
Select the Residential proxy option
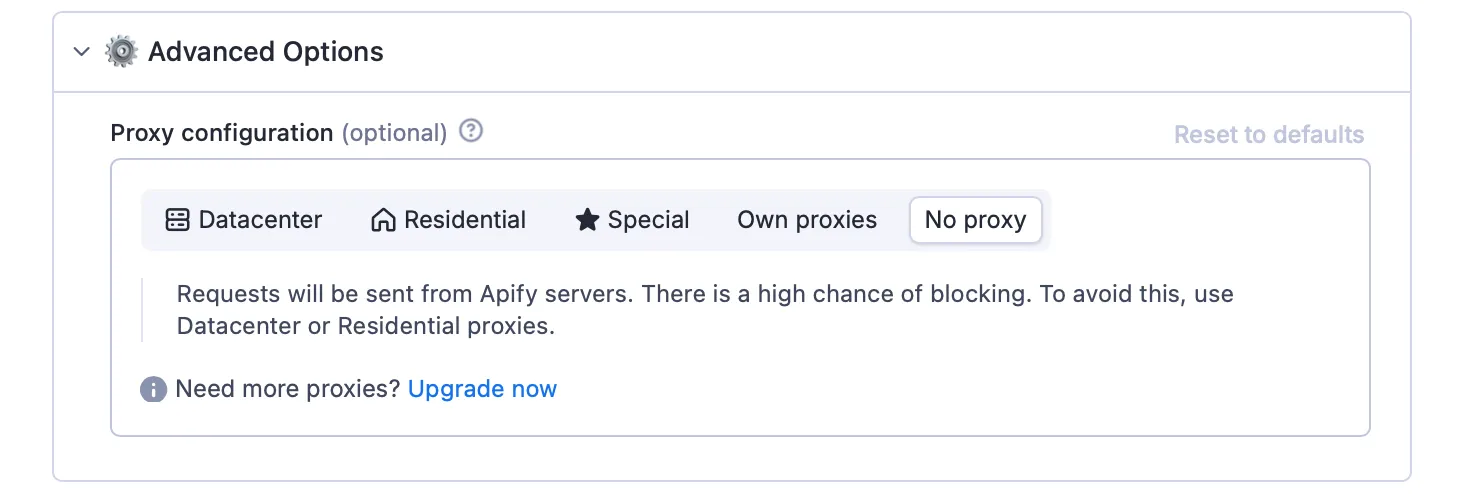click(x=448, y=220)
